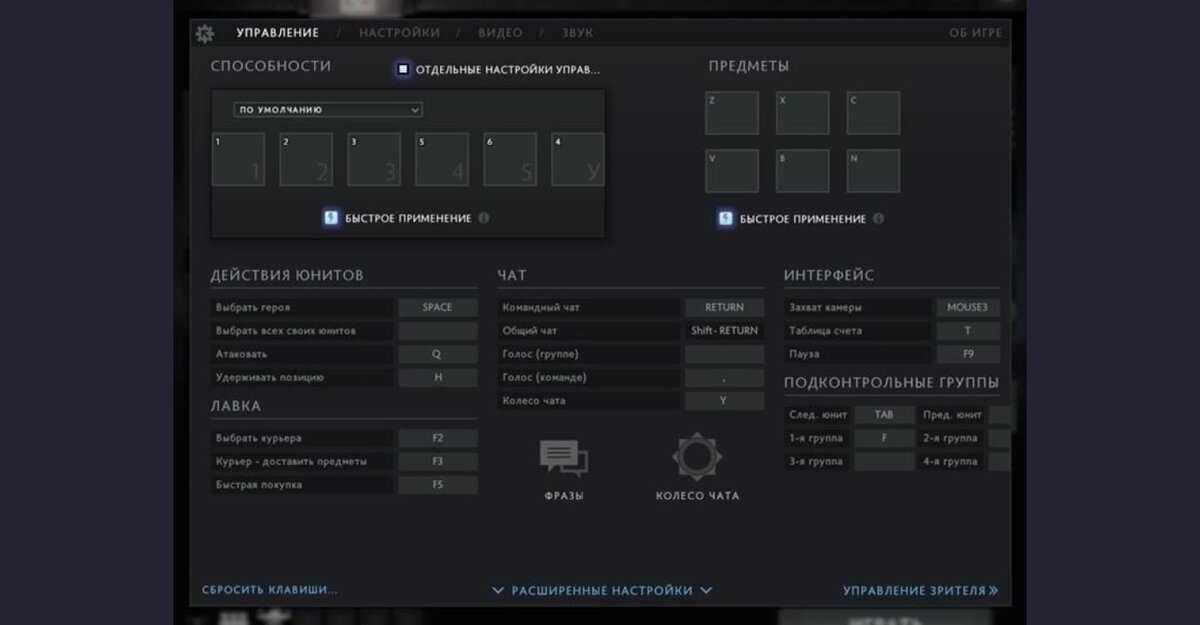The height and width of the screenshot is (625, 1200).
Task: Click F key field for 1-я группа
Action: click(x=884, y=438)
